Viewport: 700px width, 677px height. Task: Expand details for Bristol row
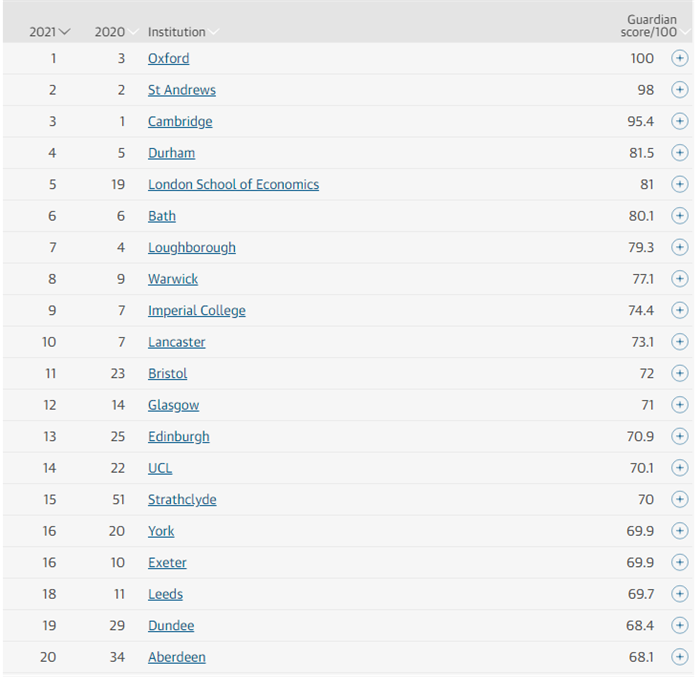679,373
